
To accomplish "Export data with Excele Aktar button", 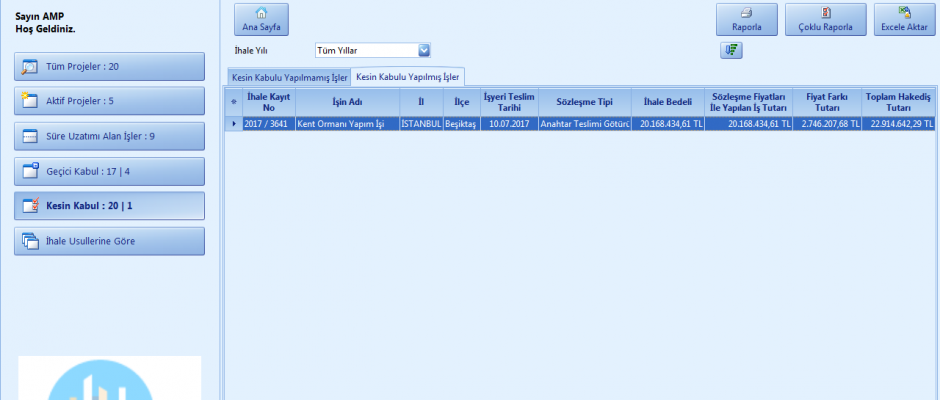I will pyautogui.click(x=905, y=20).
